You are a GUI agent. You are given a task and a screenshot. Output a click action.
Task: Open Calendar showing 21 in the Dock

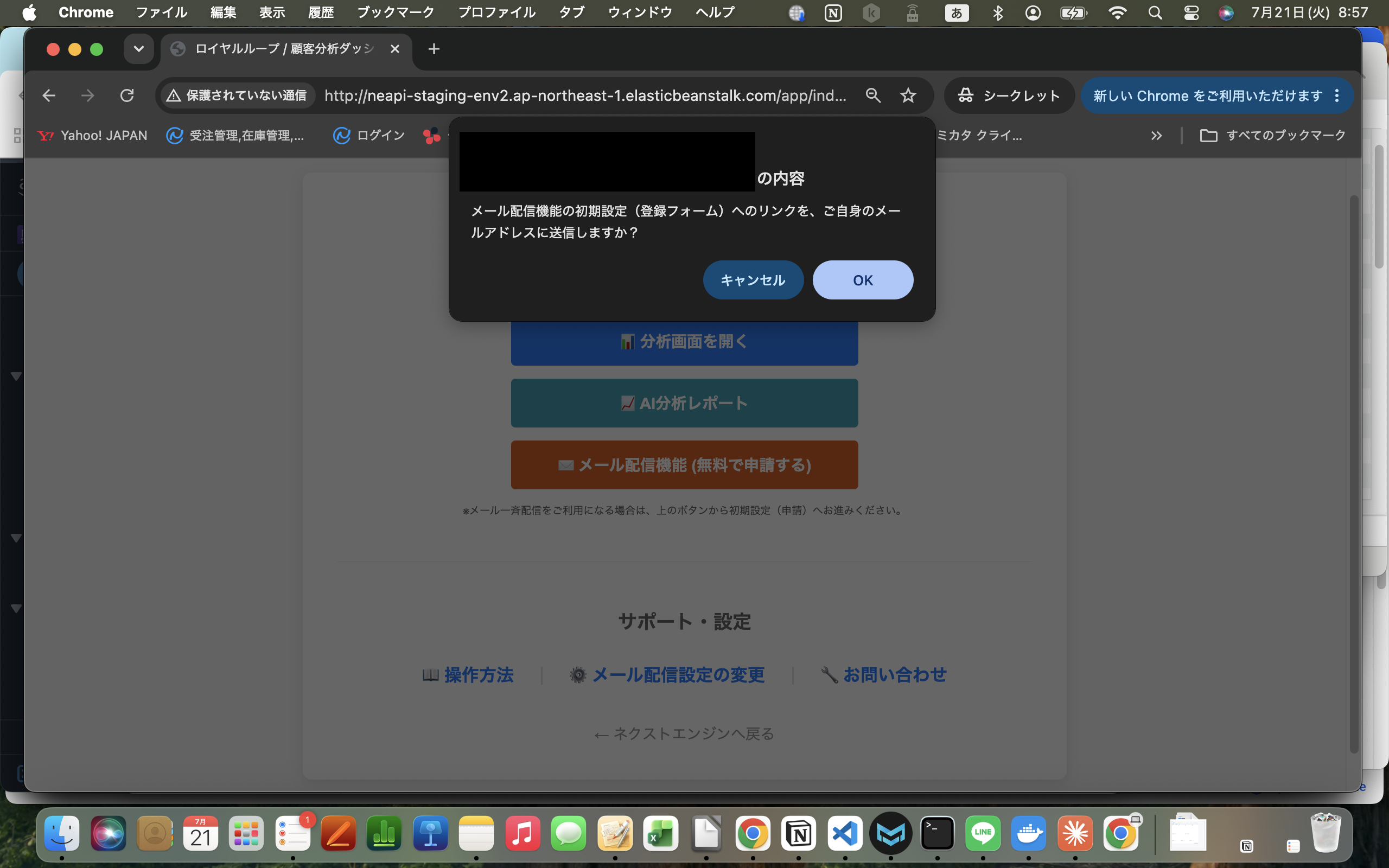point(200,833)
